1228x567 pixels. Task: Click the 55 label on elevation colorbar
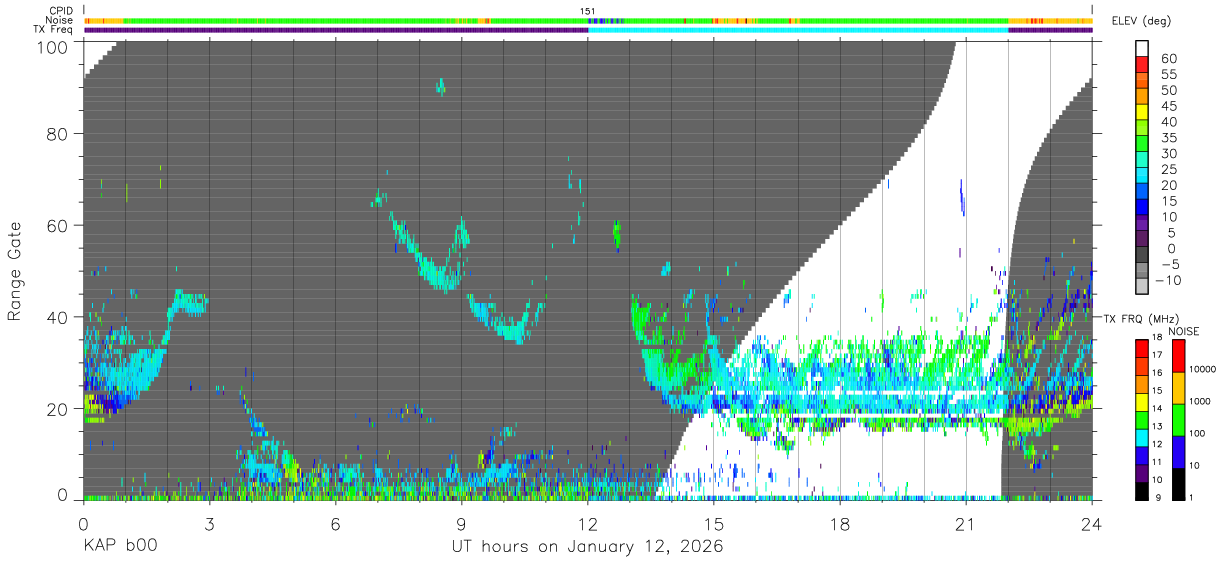pyautogui.click(x=1168, y=75)
